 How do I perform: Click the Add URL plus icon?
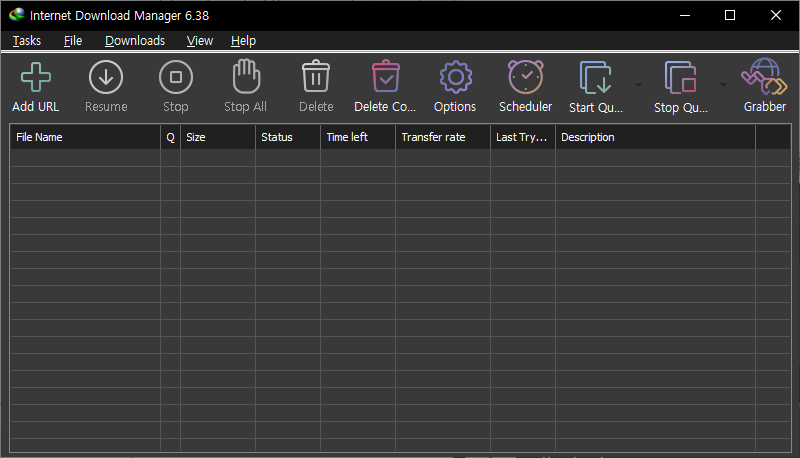(x=36, y=77)
